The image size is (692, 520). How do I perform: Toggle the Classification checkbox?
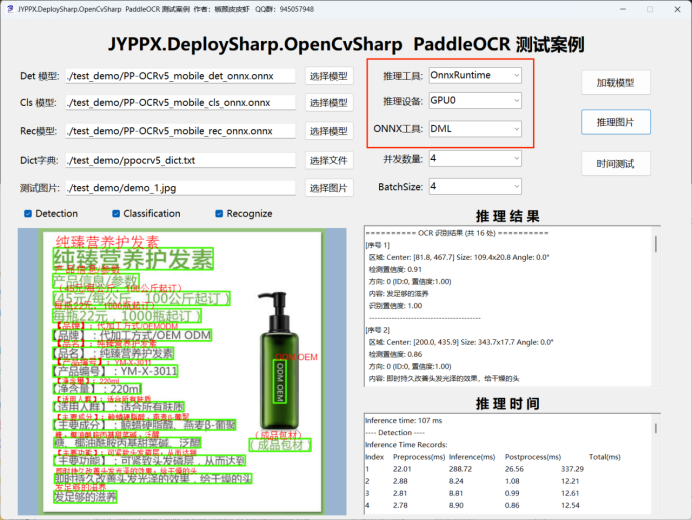click(x=117, y=213)
